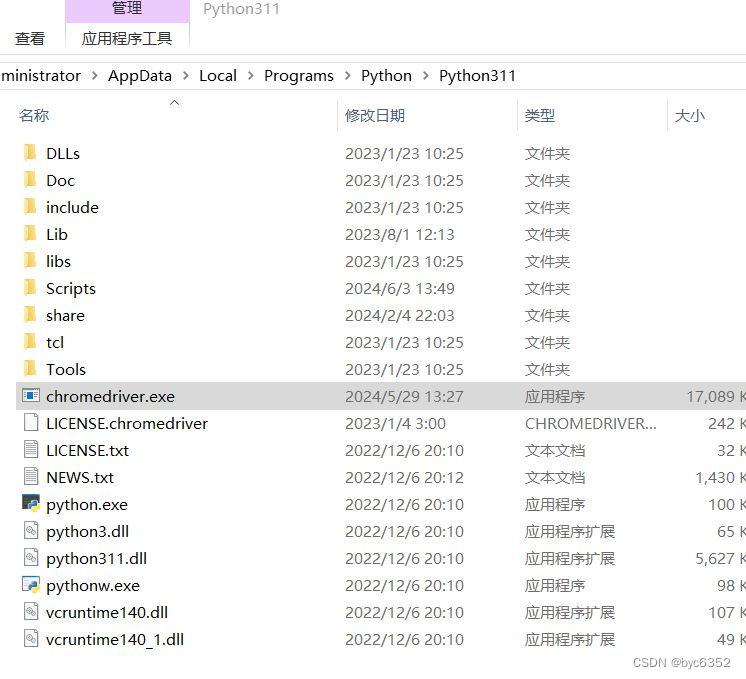Image resolution: width=746 pixels, height=679 pixels.
Task: Click the LICENSE.txt document icon
Action: (31, 450)
